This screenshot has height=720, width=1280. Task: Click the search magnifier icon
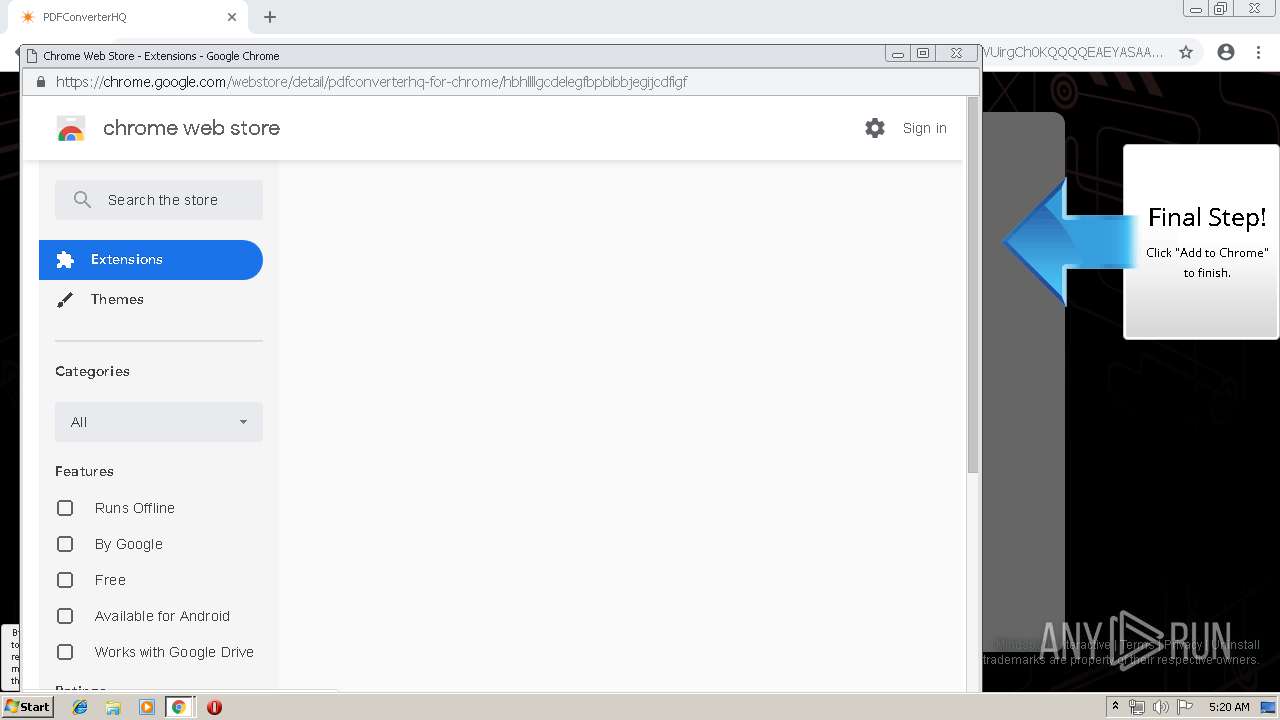[x=83, y=200]
